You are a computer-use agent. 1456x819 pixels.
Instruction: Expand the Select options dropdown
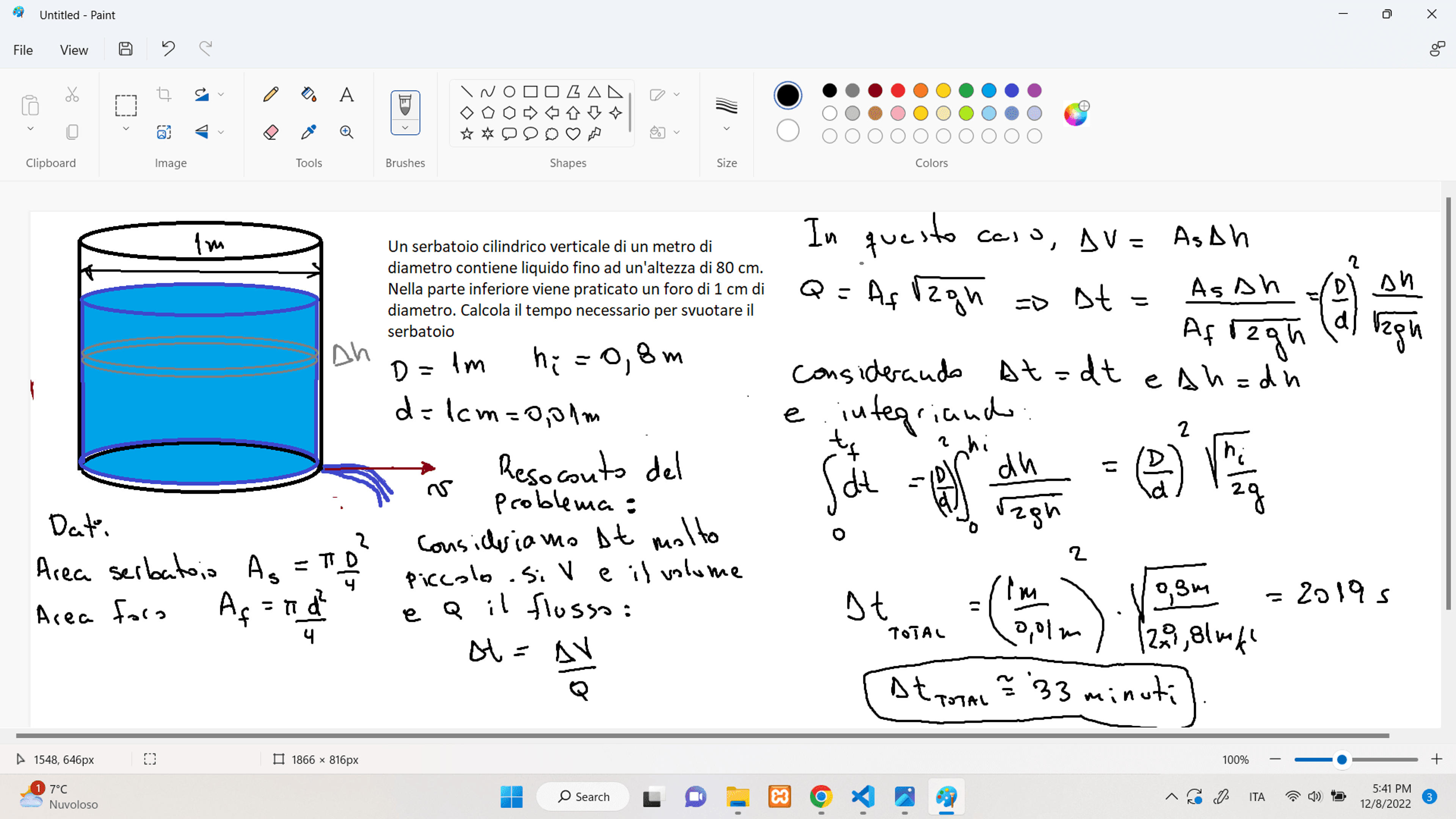pos(126,129)
